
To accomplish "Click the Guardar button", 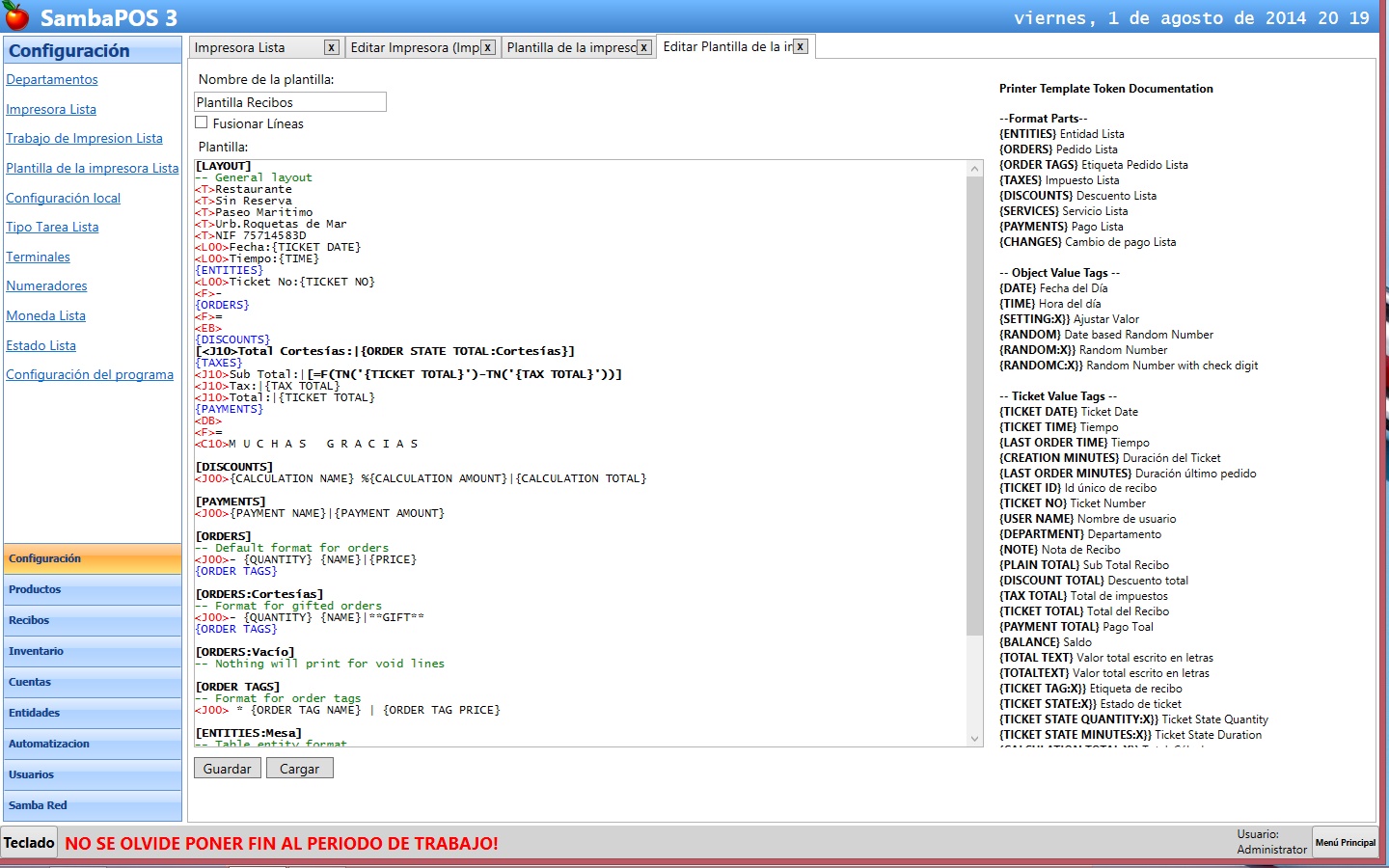I will [228, 769].
